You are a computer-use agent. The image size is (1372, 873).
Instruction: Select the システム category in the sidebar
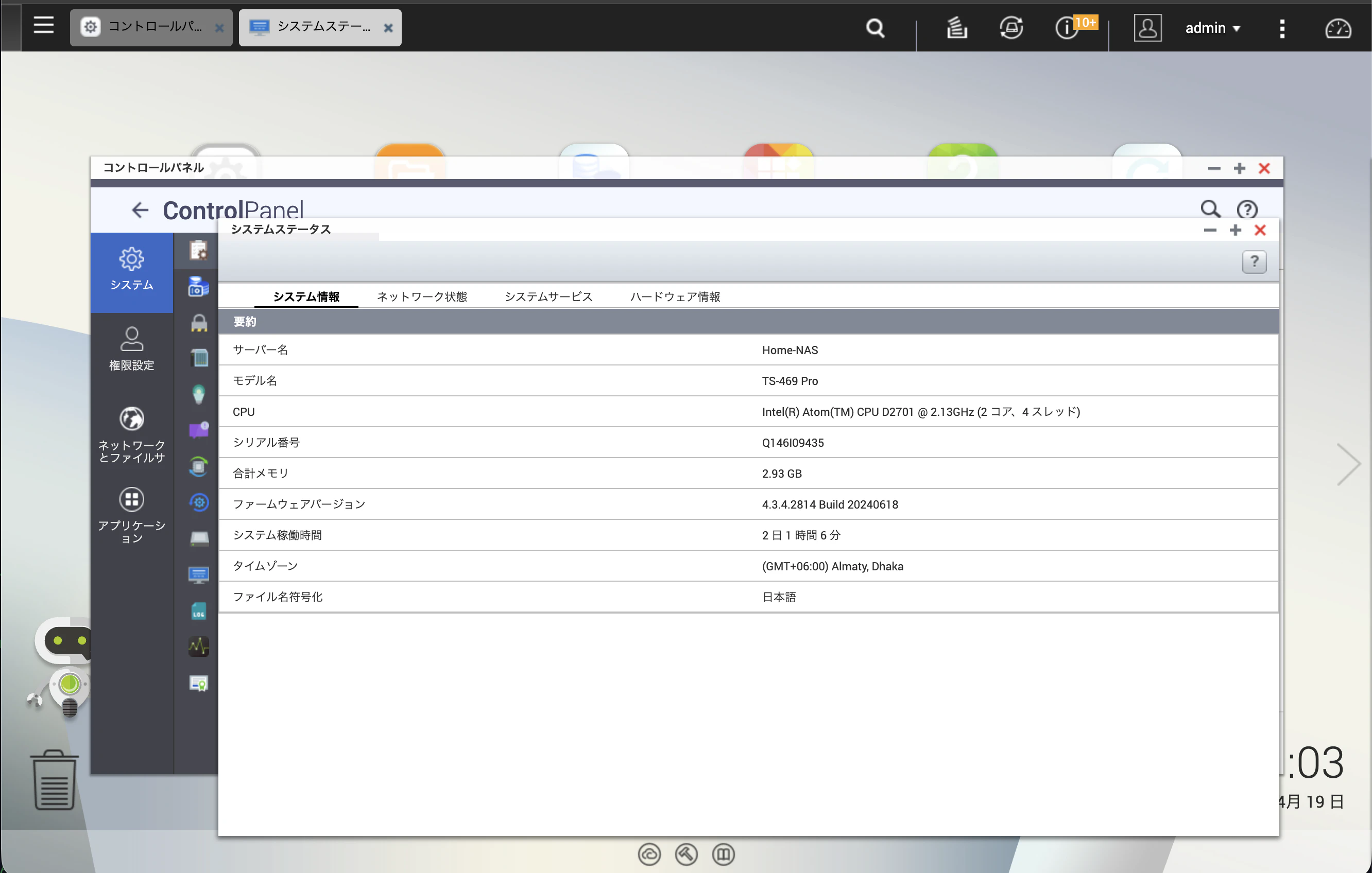pyautogui.click(x=132, y=272)
